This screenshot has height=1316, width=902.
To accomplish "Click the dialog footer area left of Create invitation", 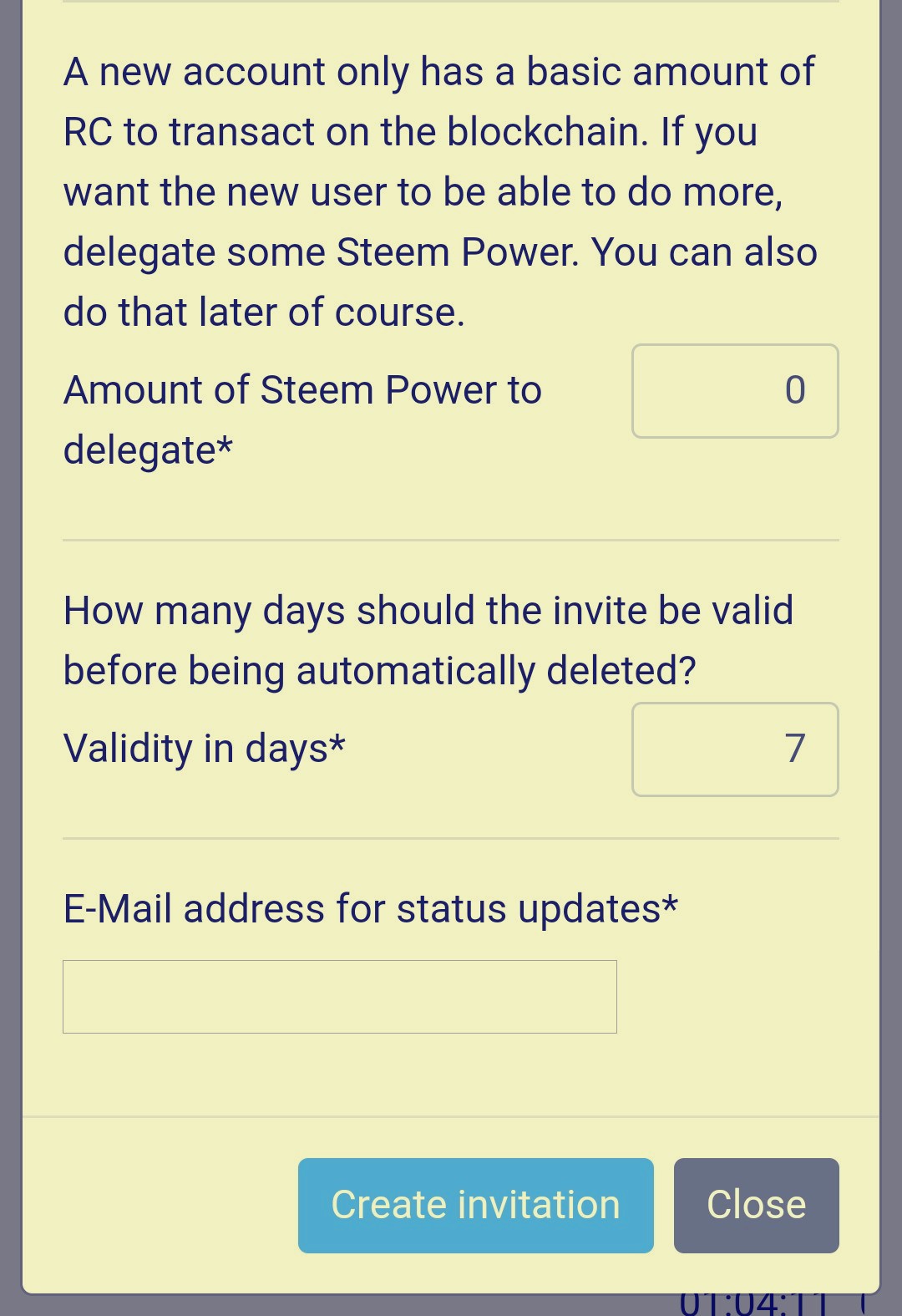I will (x=160, y=1205).
